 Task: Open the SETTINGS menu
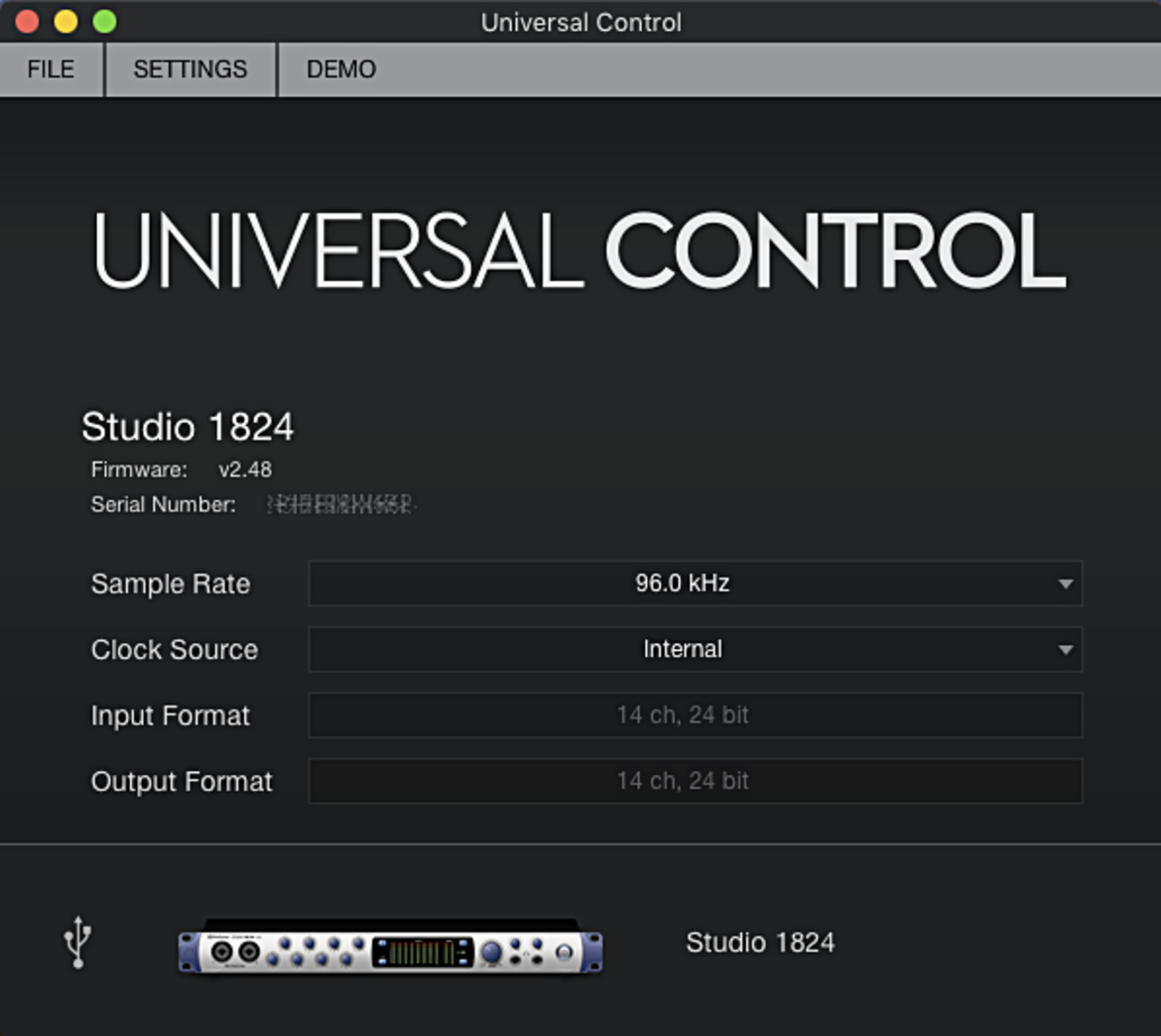pyautogui.click(x=191, y=69)
